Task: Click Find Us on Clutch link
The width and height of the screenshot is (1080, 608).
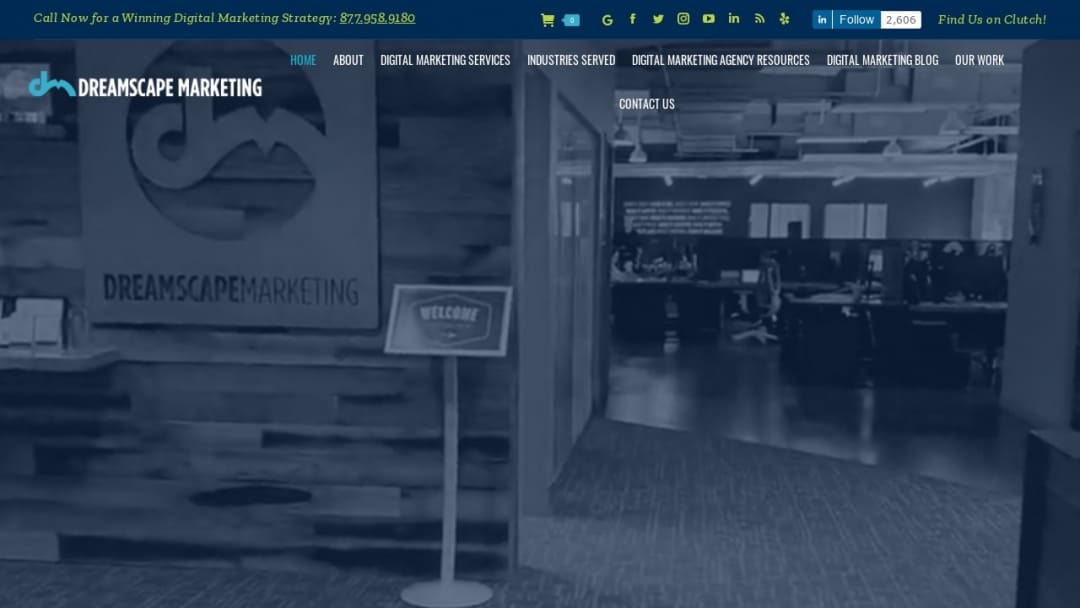Action: [x=992, y=19]
